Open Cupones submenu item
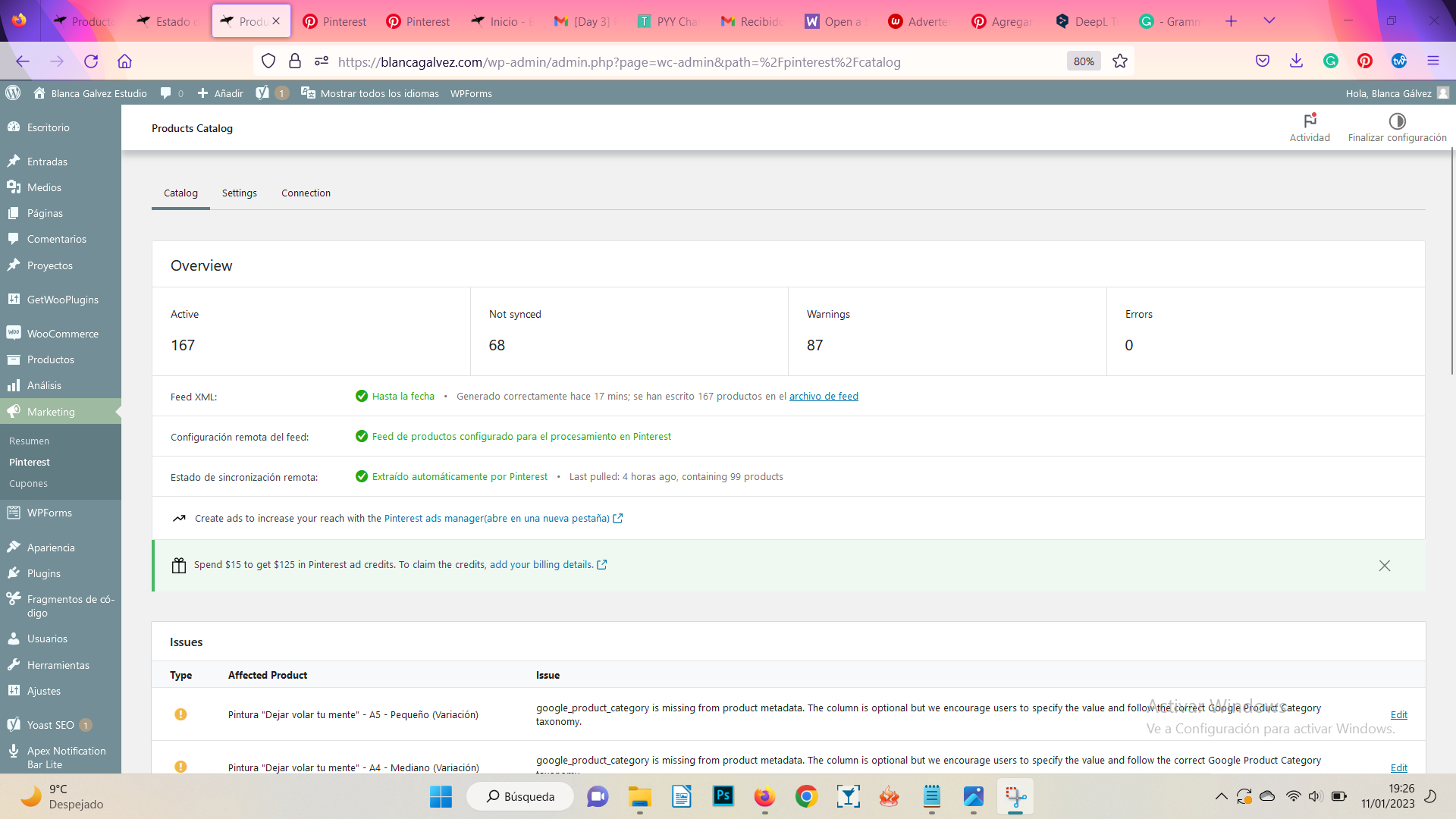 (28, 483)
